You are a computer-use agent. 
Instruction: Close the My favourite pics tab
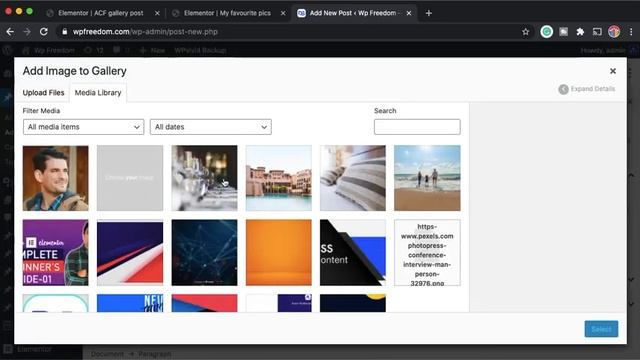tap(283, 13)
